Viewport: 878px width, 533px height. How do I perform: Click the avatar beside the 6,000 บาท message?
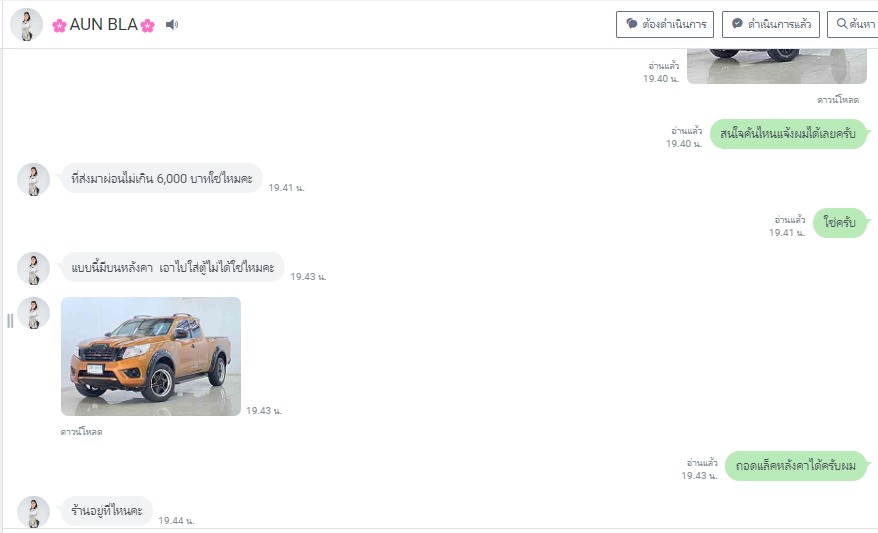click(x=34, y=180)
